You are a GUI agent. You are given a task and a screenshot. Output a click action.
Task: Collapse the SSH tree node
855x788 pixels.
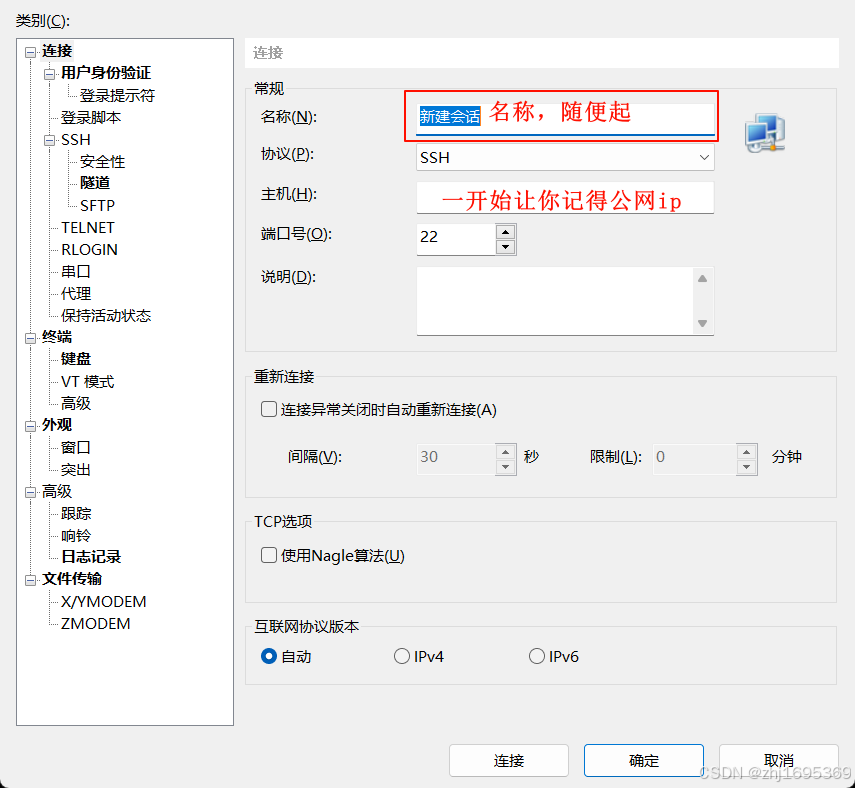tap(50, 141)
